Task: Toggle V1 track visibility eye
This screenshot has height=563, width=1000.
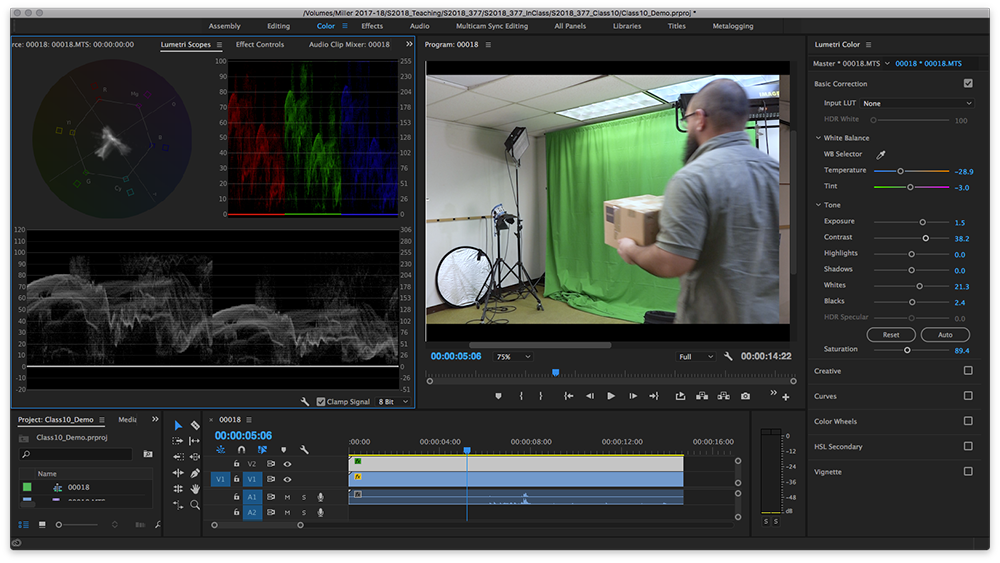Action: pos(287,479)
